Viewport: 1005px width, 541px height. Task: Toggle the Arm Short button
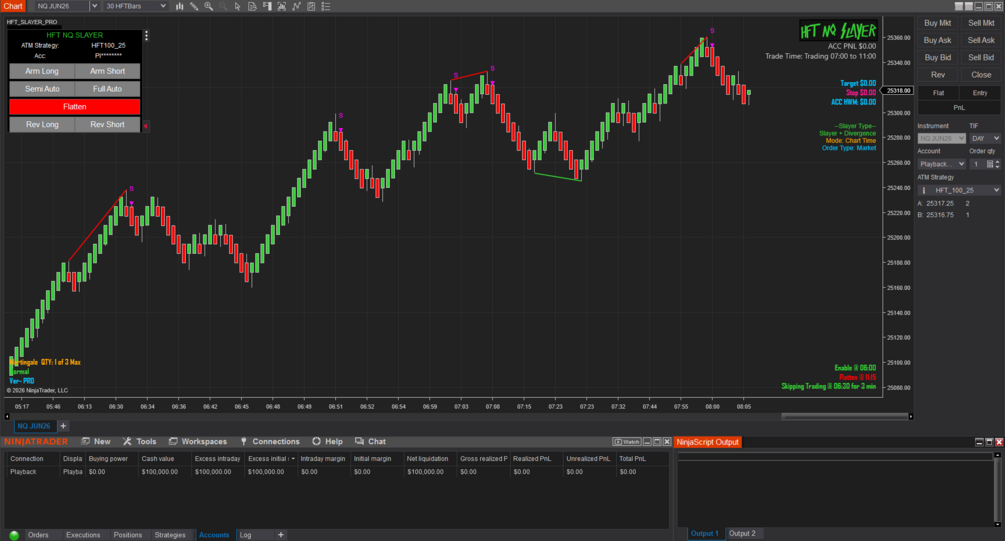pos(107,71)
